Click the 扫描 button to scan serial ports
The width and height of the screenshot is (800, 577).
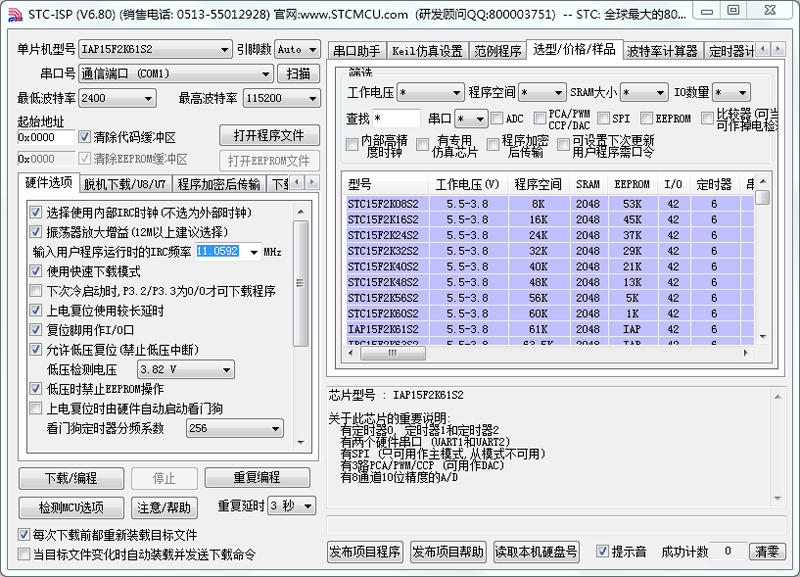pyautogui.click(x=297, y=73)
